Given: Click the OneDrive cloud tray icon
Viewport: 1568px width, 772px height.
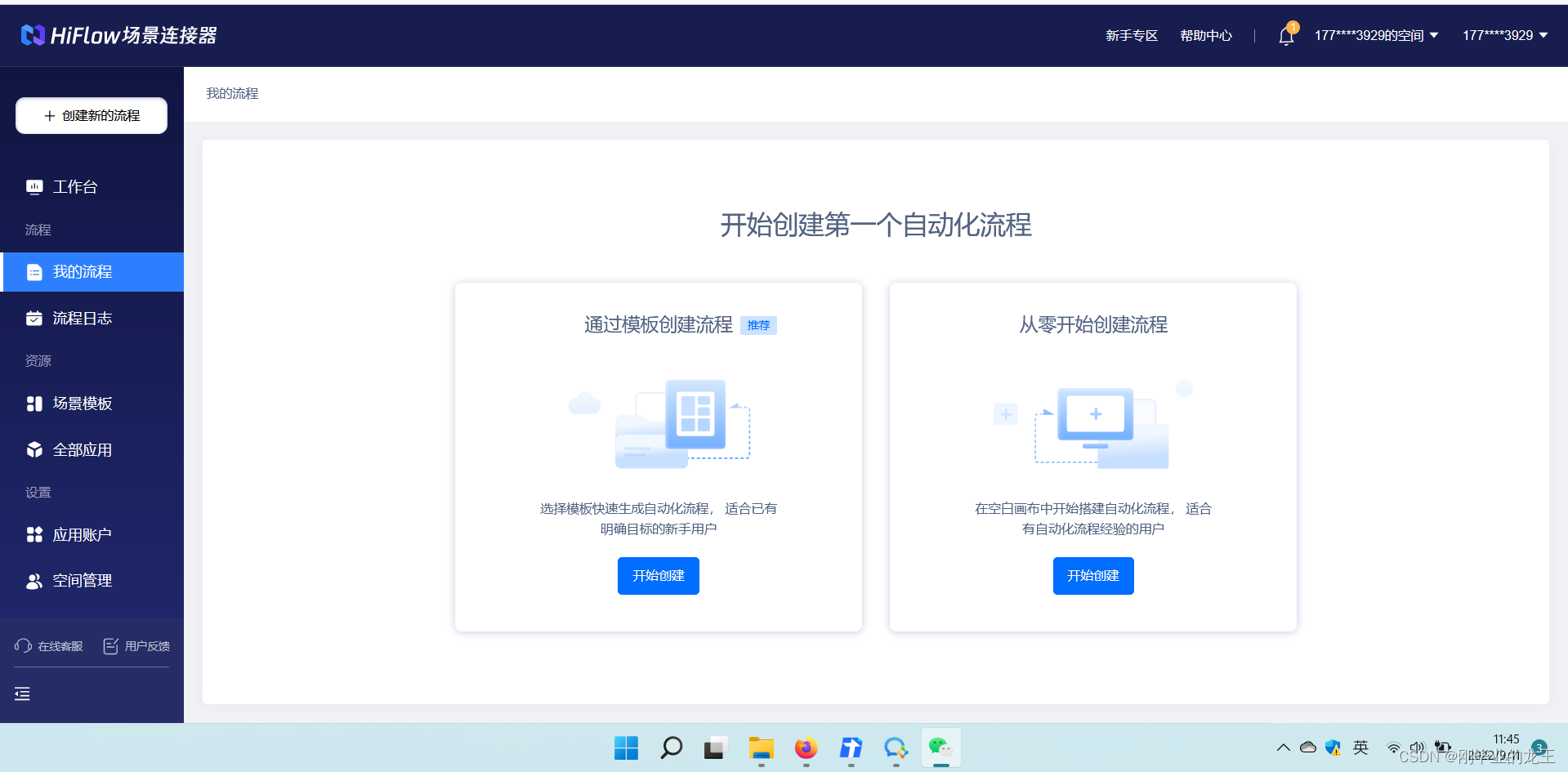Looking at the screenshot, I should 1308,747.
